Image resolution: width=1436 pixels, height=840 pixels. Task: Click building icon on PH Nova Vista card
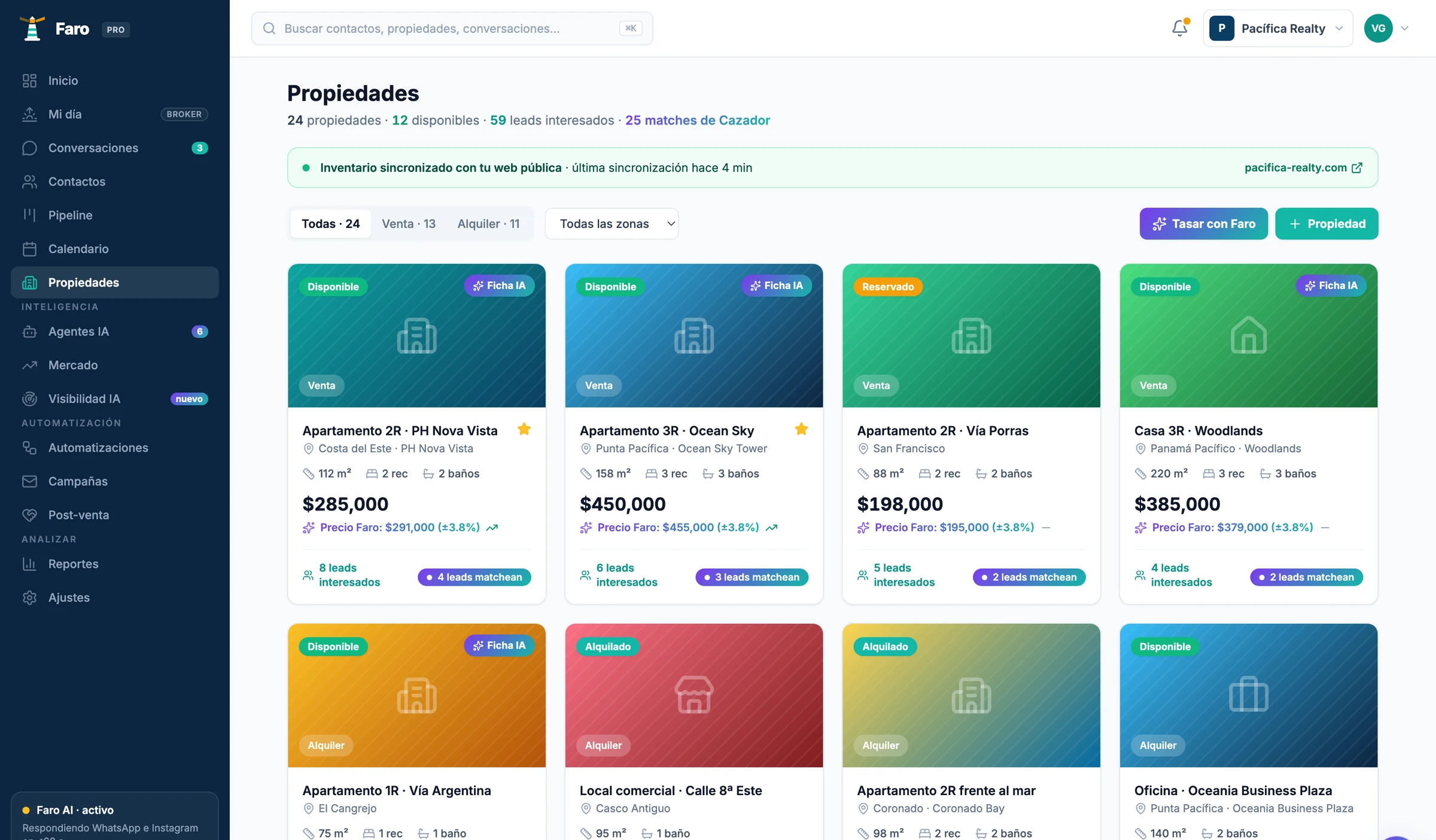(x=416, y=336)
